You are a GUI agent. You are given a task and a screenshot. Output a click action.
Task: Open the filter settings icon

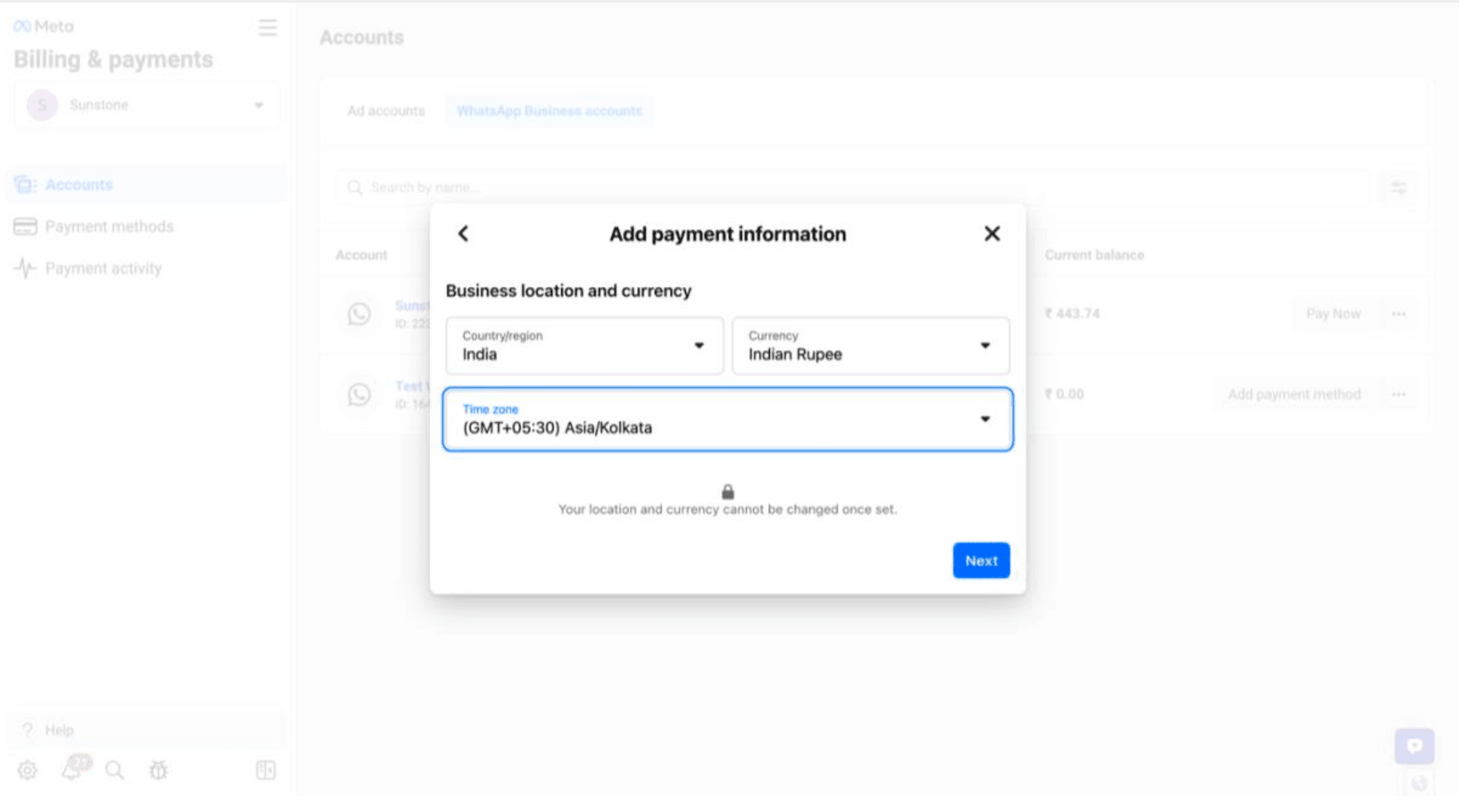point(1398,187)
